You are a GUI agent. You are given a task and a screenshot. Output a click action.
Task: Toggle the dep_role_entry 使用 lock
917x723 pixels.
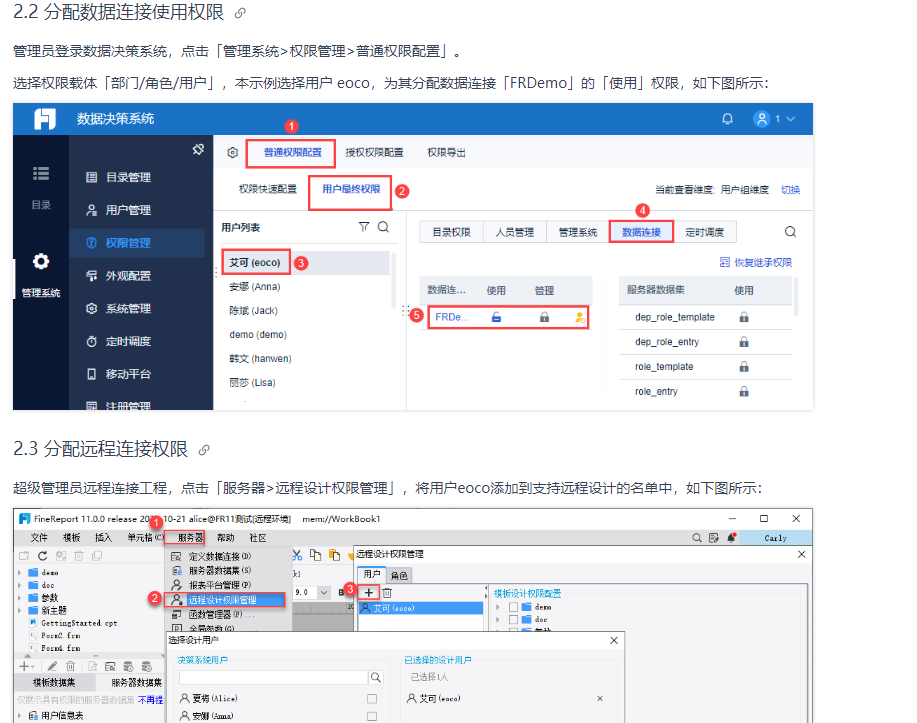pos(744,342)
